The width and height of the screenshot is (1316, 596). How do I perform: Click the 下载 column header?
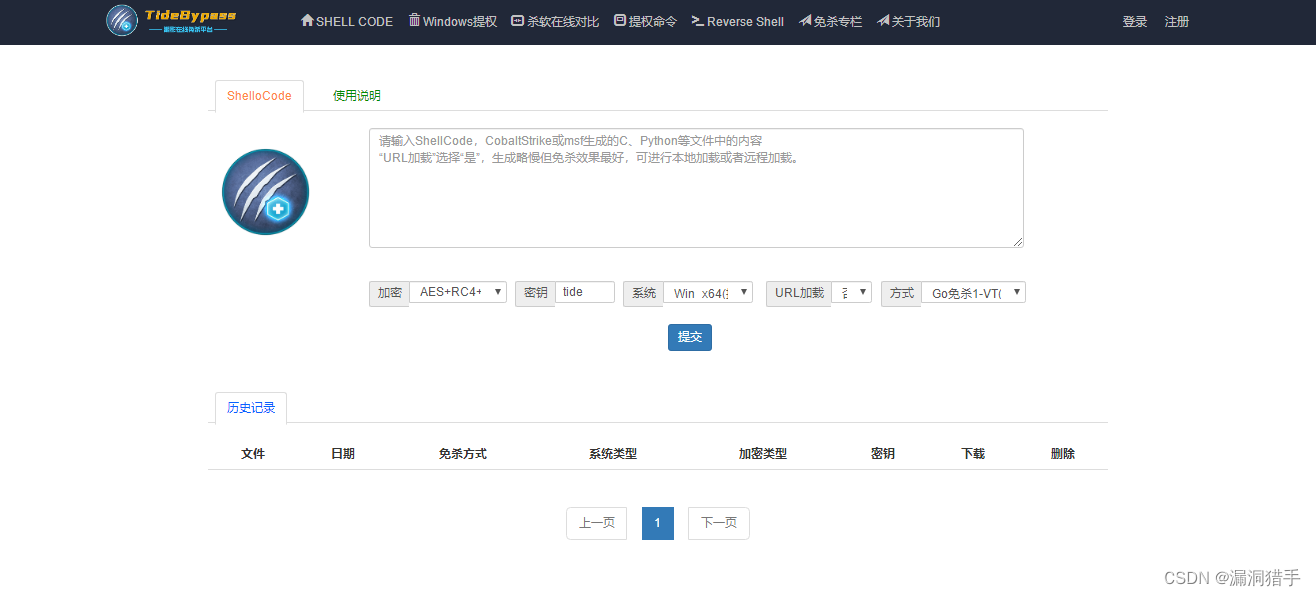(973, 454)
